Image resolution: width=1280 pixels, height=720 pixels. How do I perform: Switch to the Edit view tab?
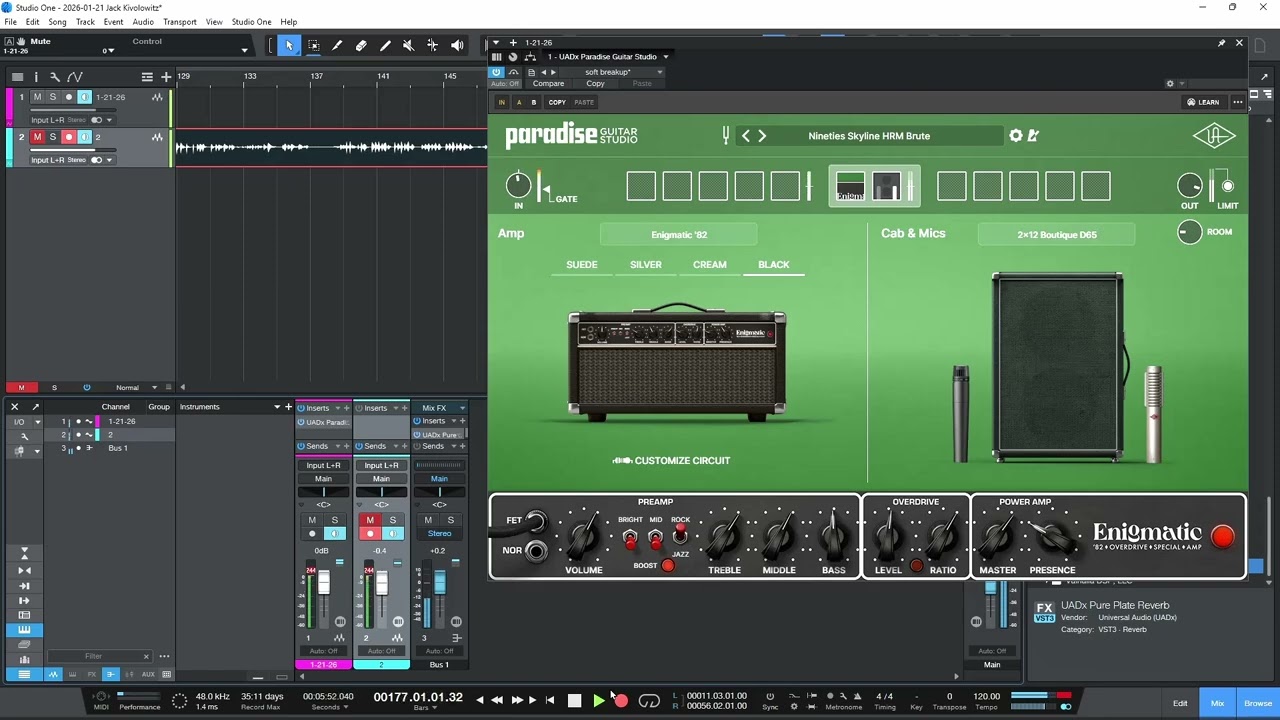[x=1180, y=704]
